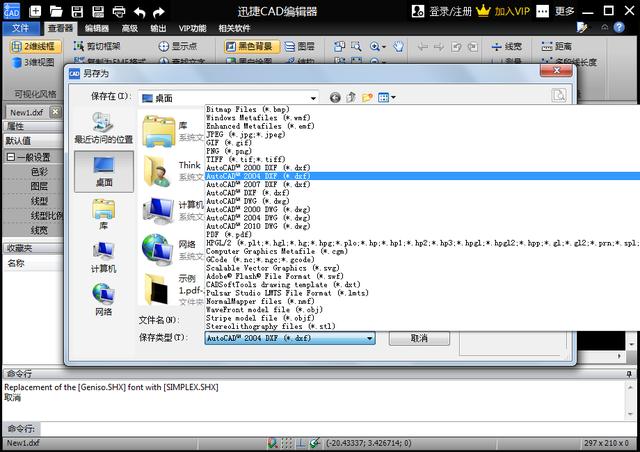This screenshot has height=452, width=640.
Task: Redo action with the forward arrow icon
Action: point(159,12)
